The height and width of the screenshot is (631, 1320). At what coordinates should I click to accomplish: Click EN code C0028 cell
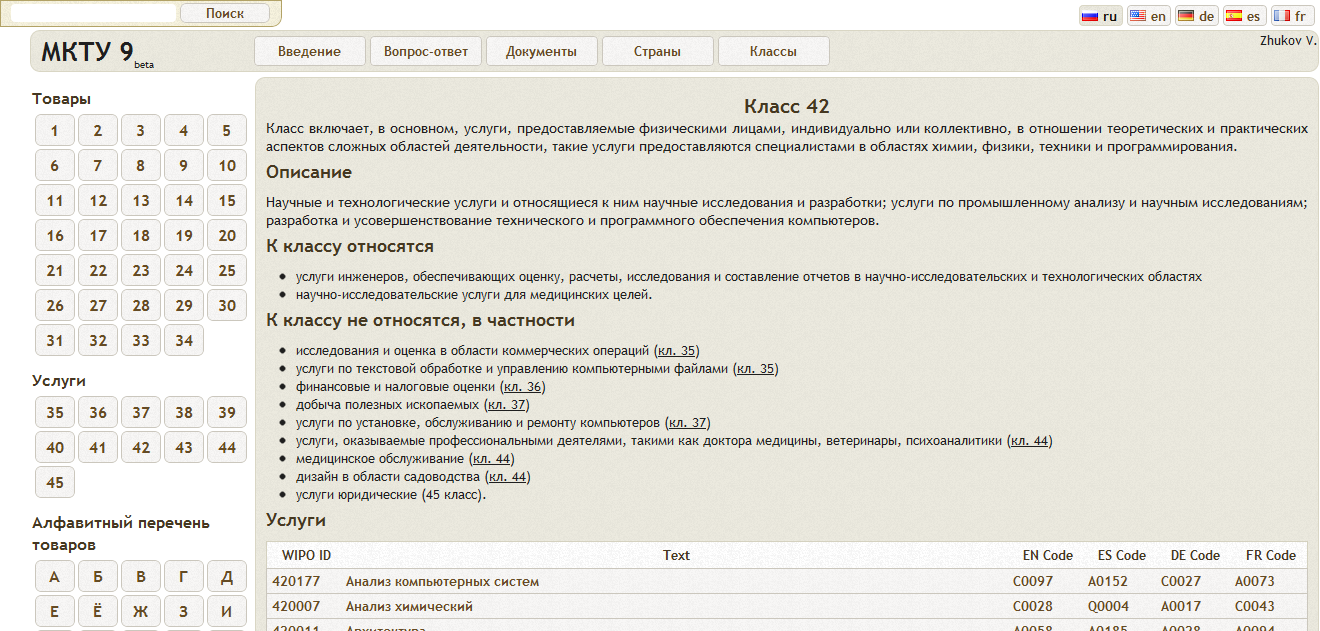[1033, 606]
